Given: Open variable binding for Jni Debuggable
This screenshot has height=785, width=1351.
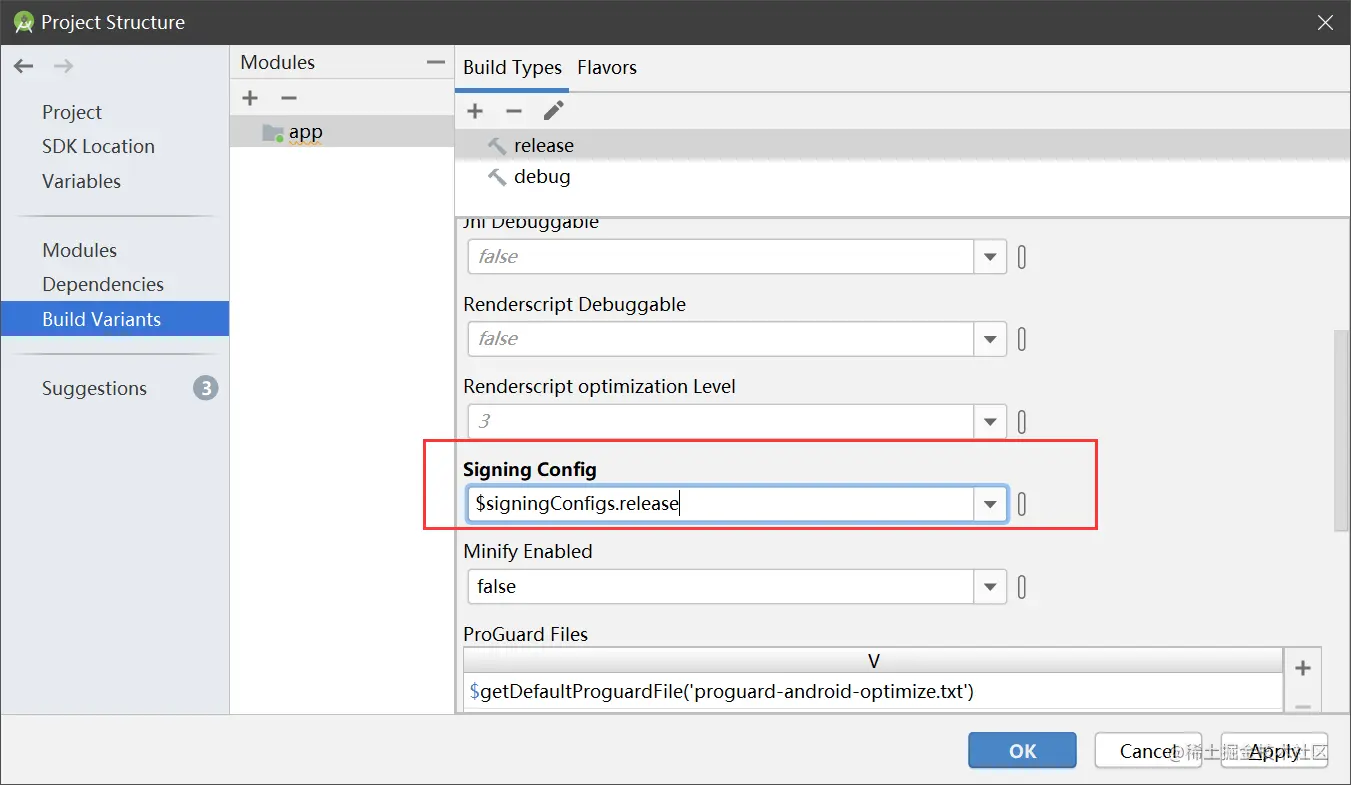Looking at the screenshot, I should [x=1022, y=257].
